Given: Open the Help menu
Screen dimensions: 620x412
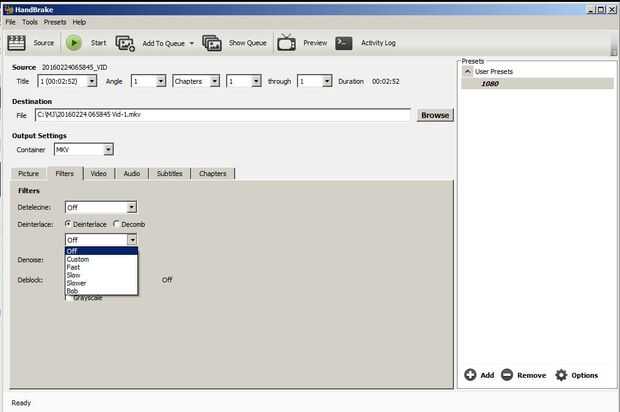Looking at the screenshot, I should point(79,22).
